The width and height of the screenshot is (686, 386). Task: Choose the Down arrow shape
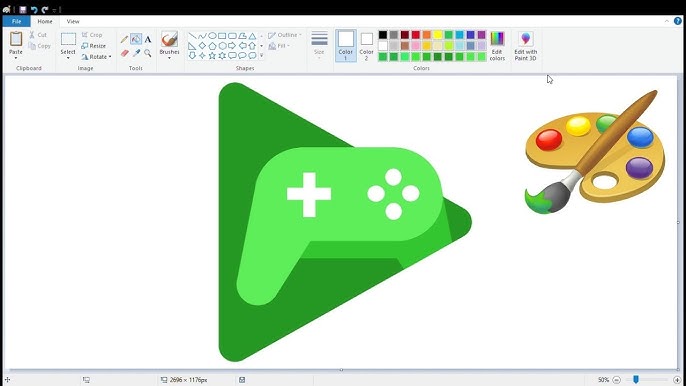click(192, 56)
